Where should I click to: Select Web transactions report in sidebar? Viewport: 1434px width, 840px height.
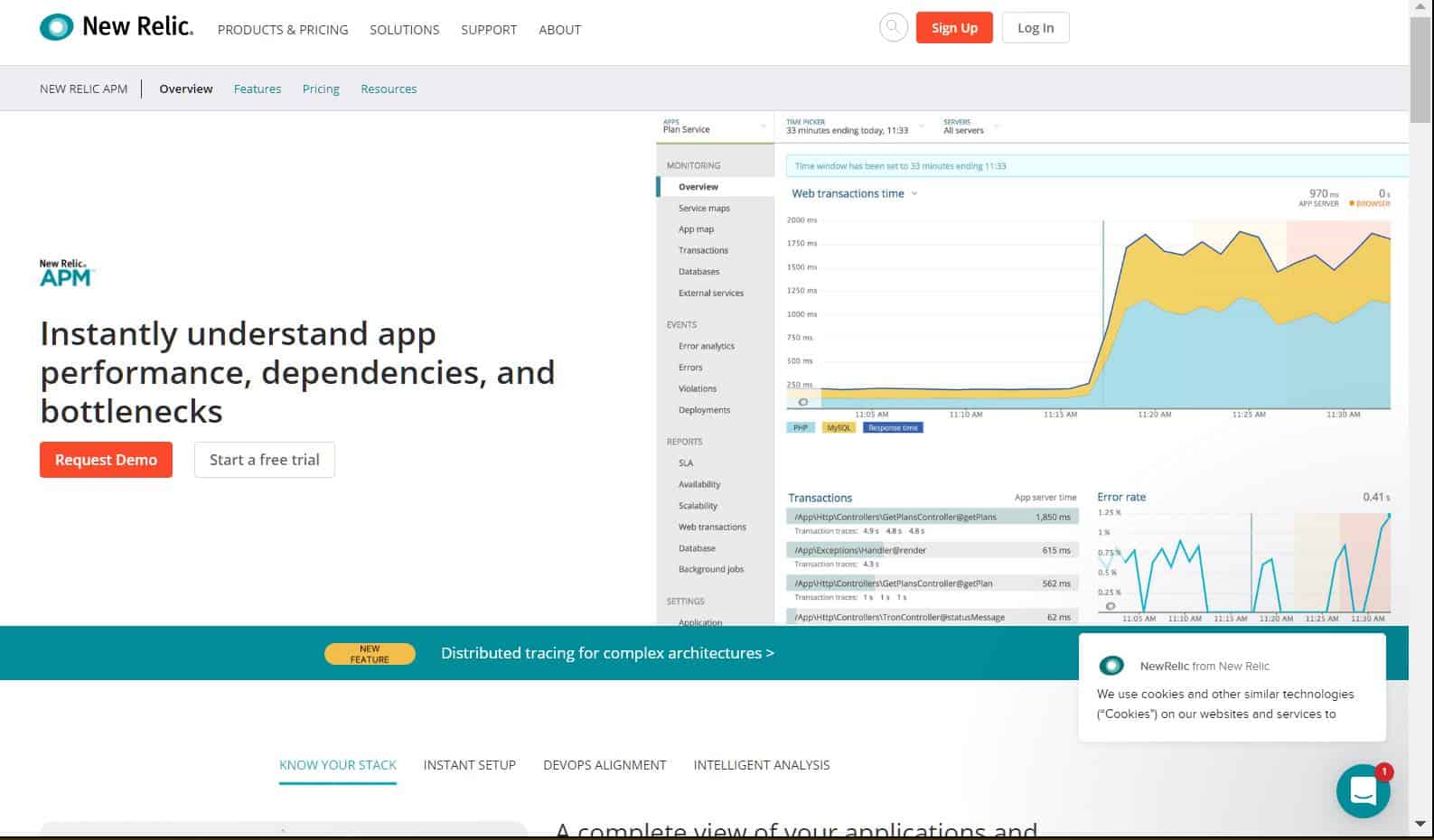pos(712,527)
